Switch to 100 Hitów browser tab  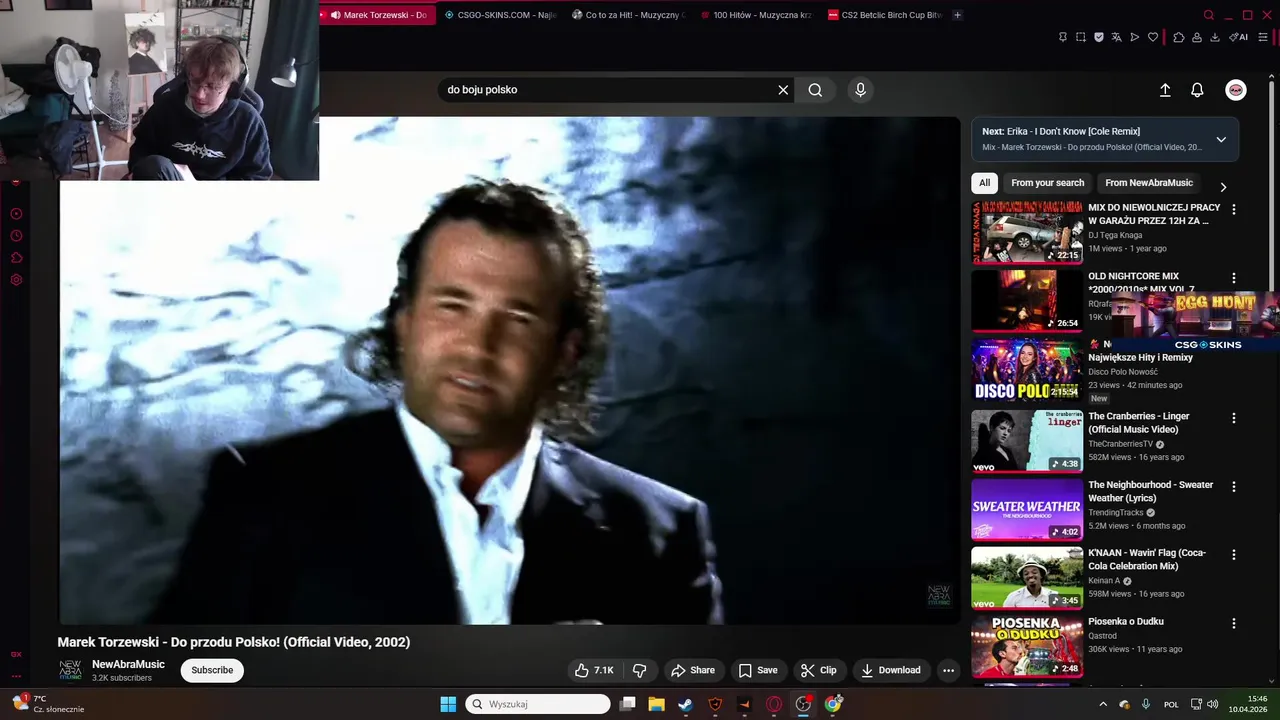click(756, 15)
